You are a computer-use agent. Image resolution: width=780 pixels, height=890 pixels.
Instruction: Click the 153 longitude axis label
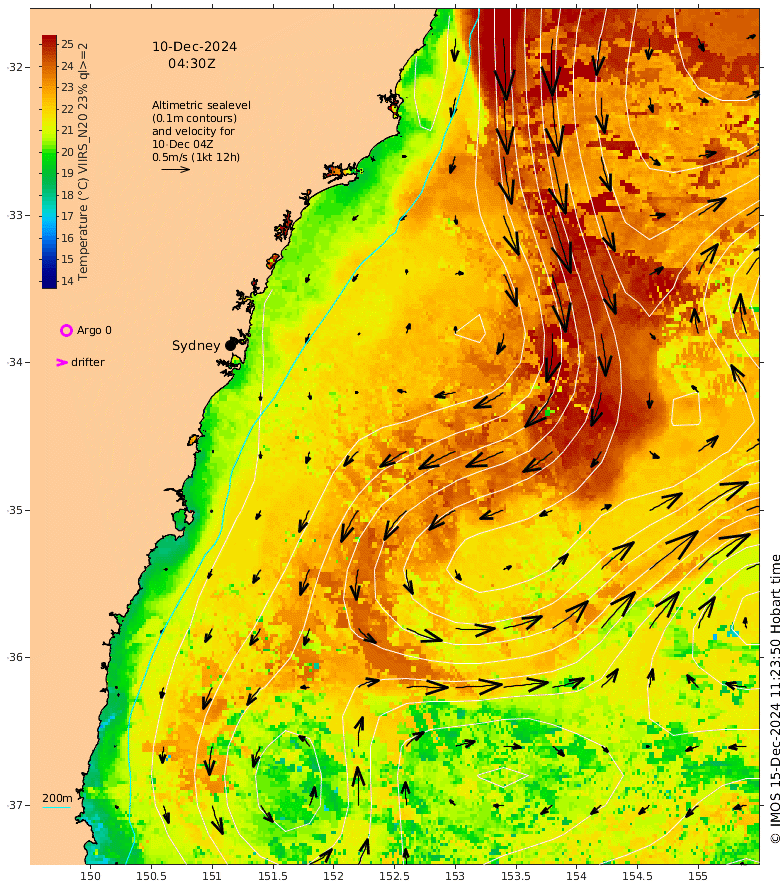coord(455,876)
